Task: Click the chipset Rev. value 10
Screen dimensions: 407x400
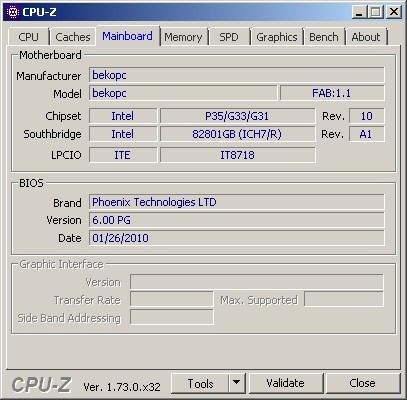Action: pyautogui.click(x=367, y=116)
